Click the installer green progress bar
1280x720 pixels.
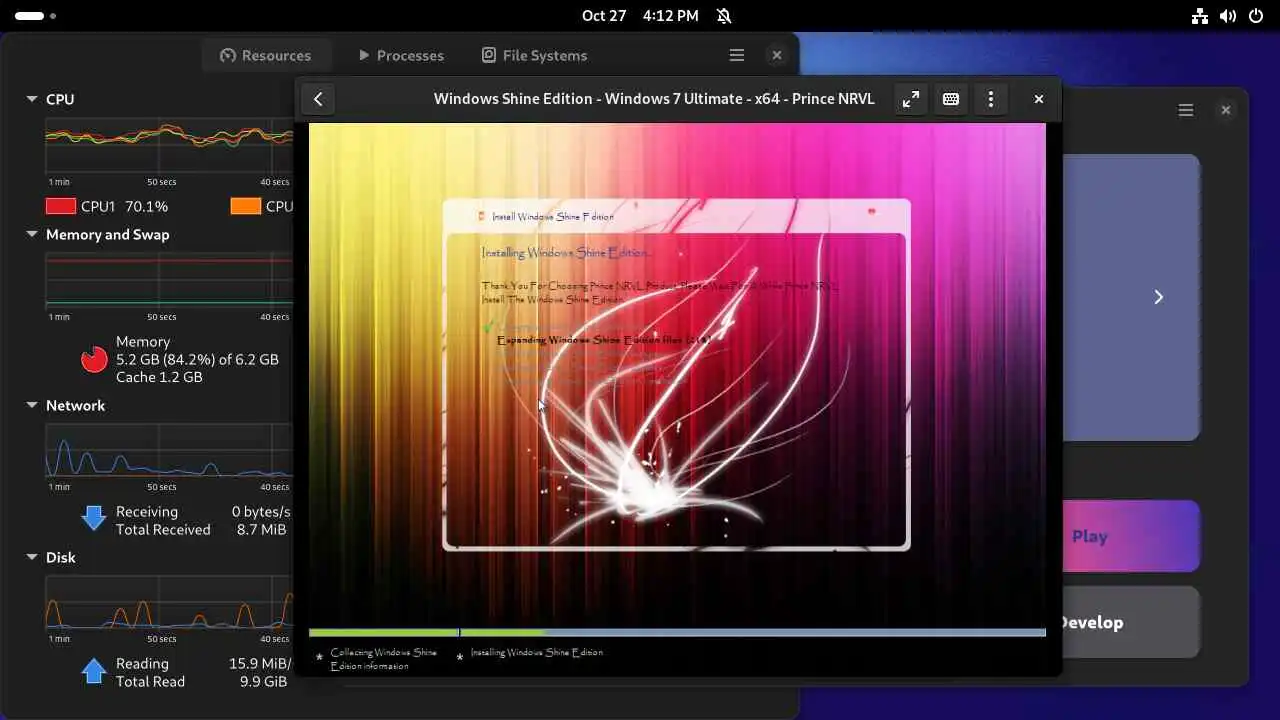(427, 632)
